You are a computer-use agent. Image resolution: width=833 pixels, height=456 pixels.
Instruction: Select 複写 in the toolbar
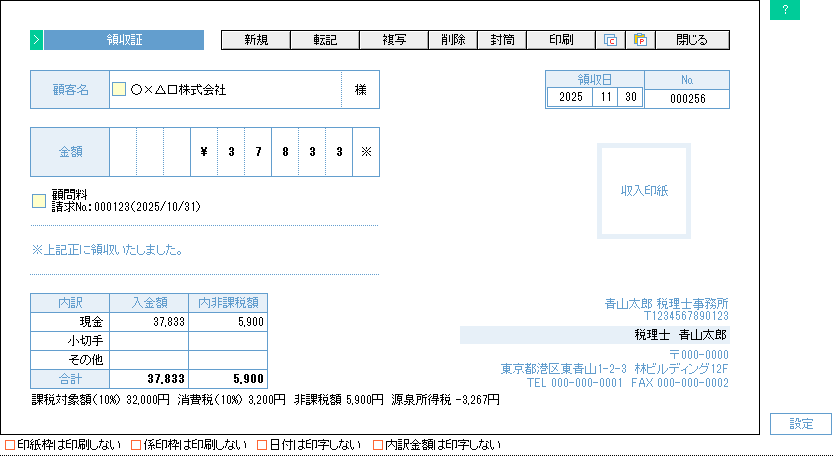pyautogui.click(x=393, y=41)
